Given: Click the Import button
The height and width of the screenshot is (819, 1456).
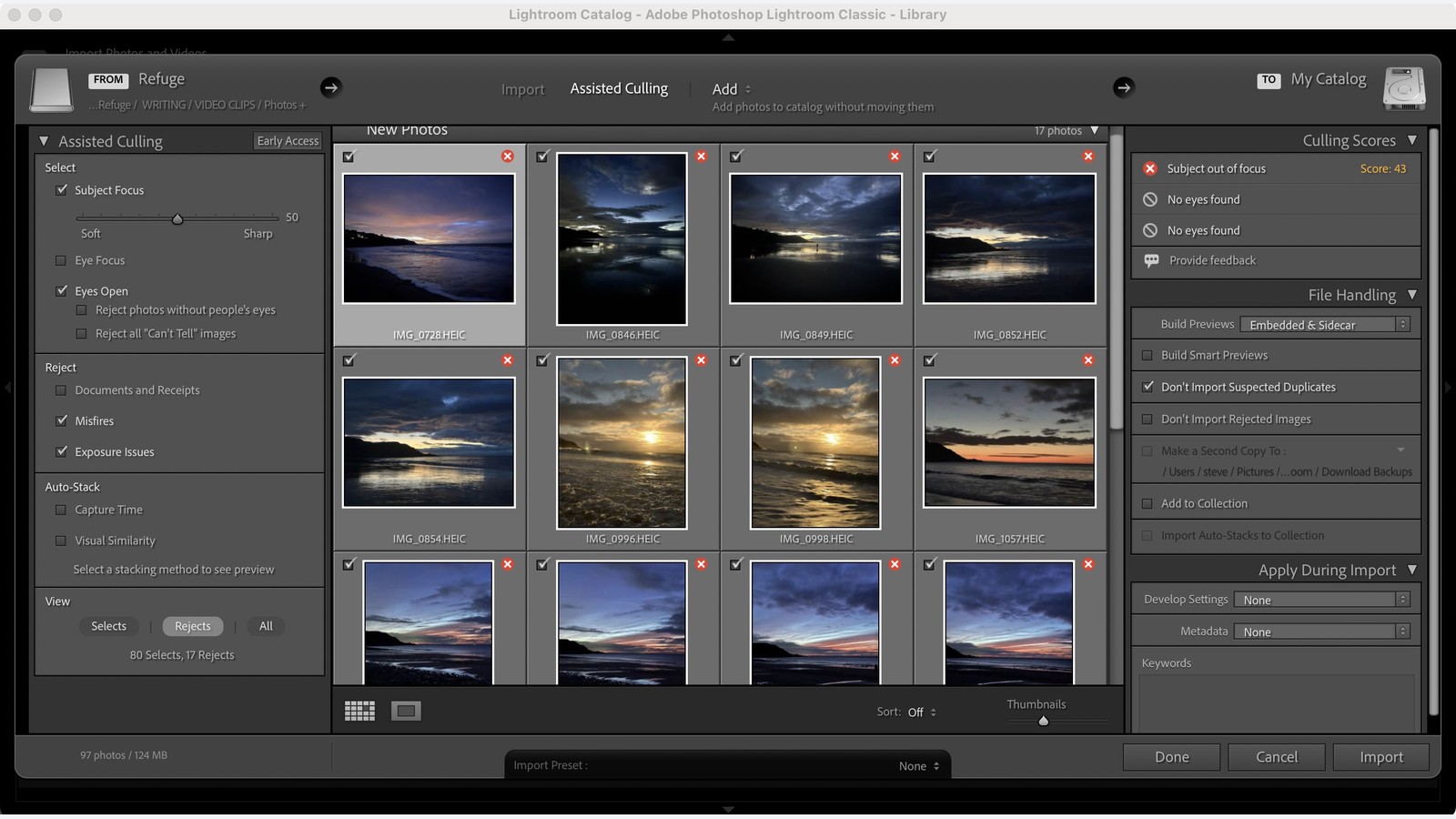Looking at the screenshot, I should point(1380,757).
